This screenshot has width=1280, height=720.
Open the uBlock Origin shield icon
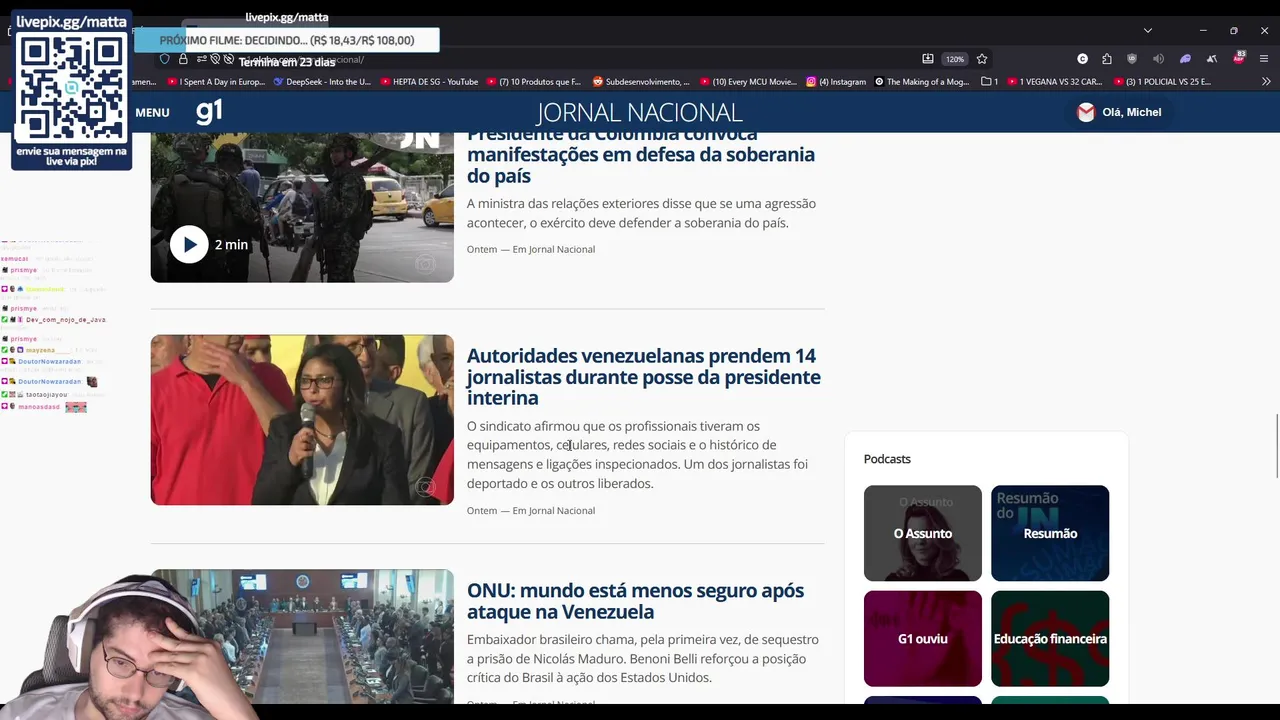[x=1132, y=59]
